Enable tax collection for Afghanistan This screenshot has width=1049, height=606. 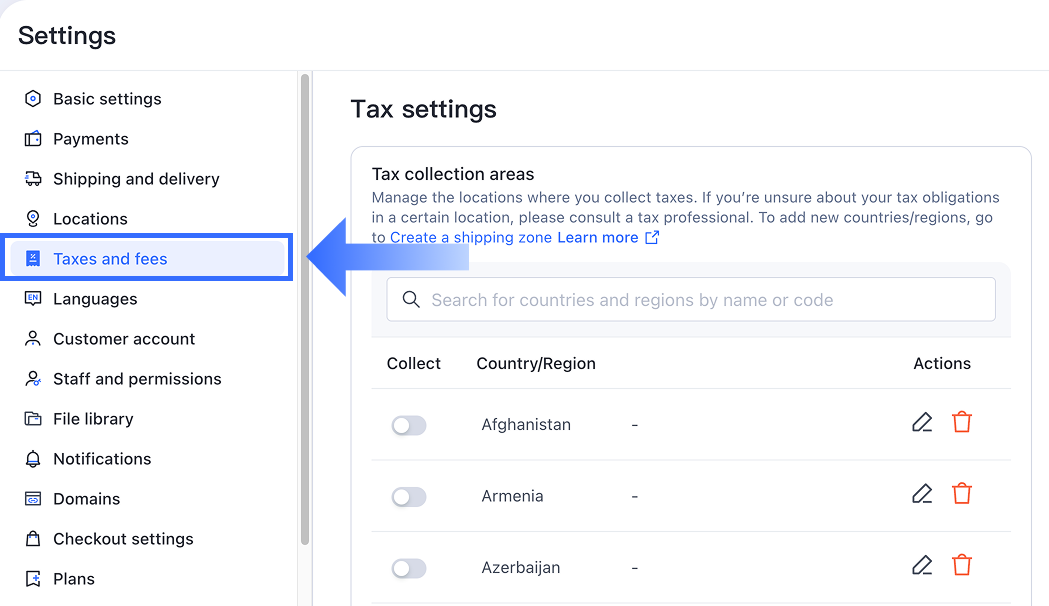409,426
